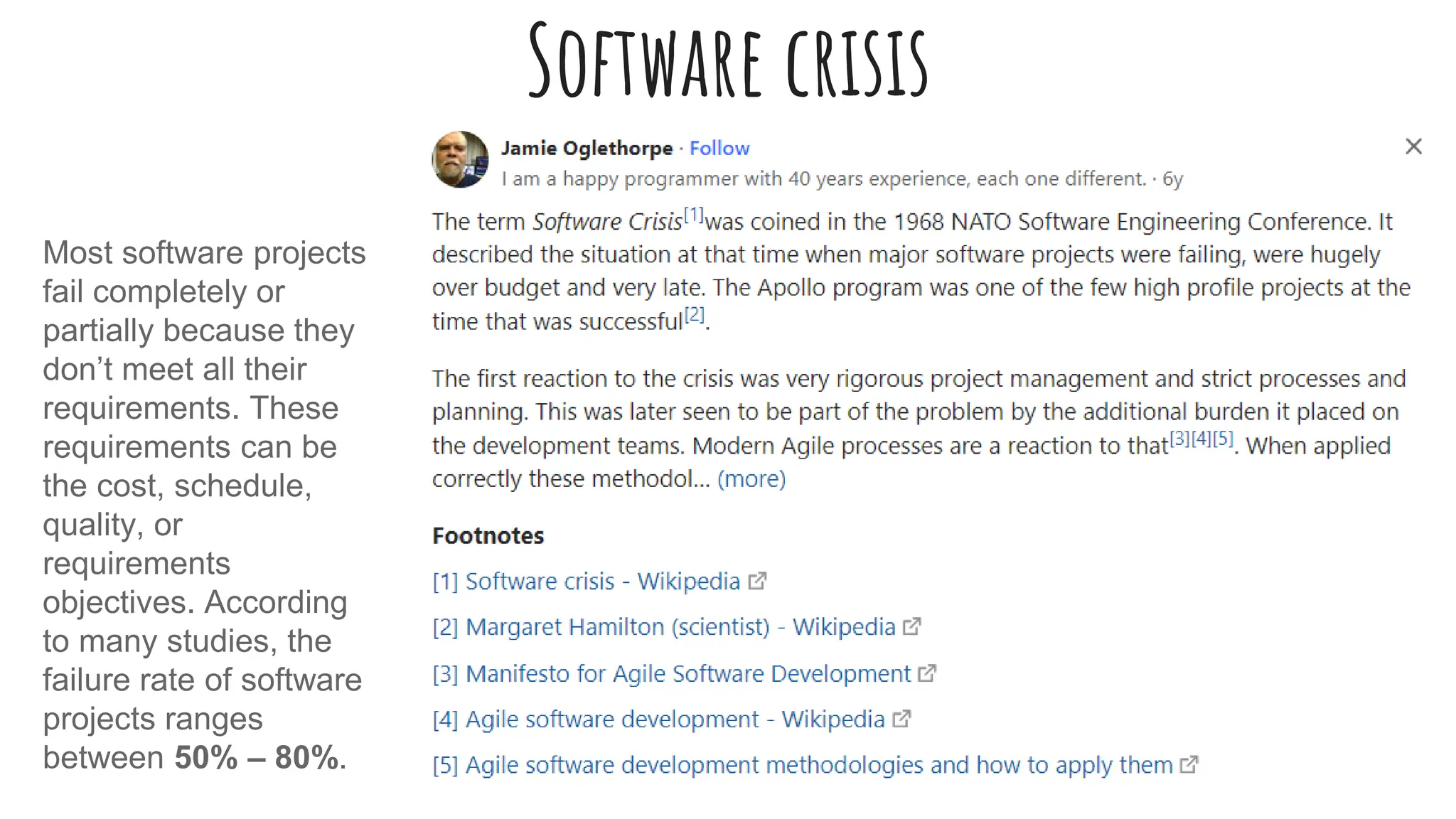Click external icon beside Agile software development Wikipedia
The width and height of the screenshot is (1456, 819).
901,719
